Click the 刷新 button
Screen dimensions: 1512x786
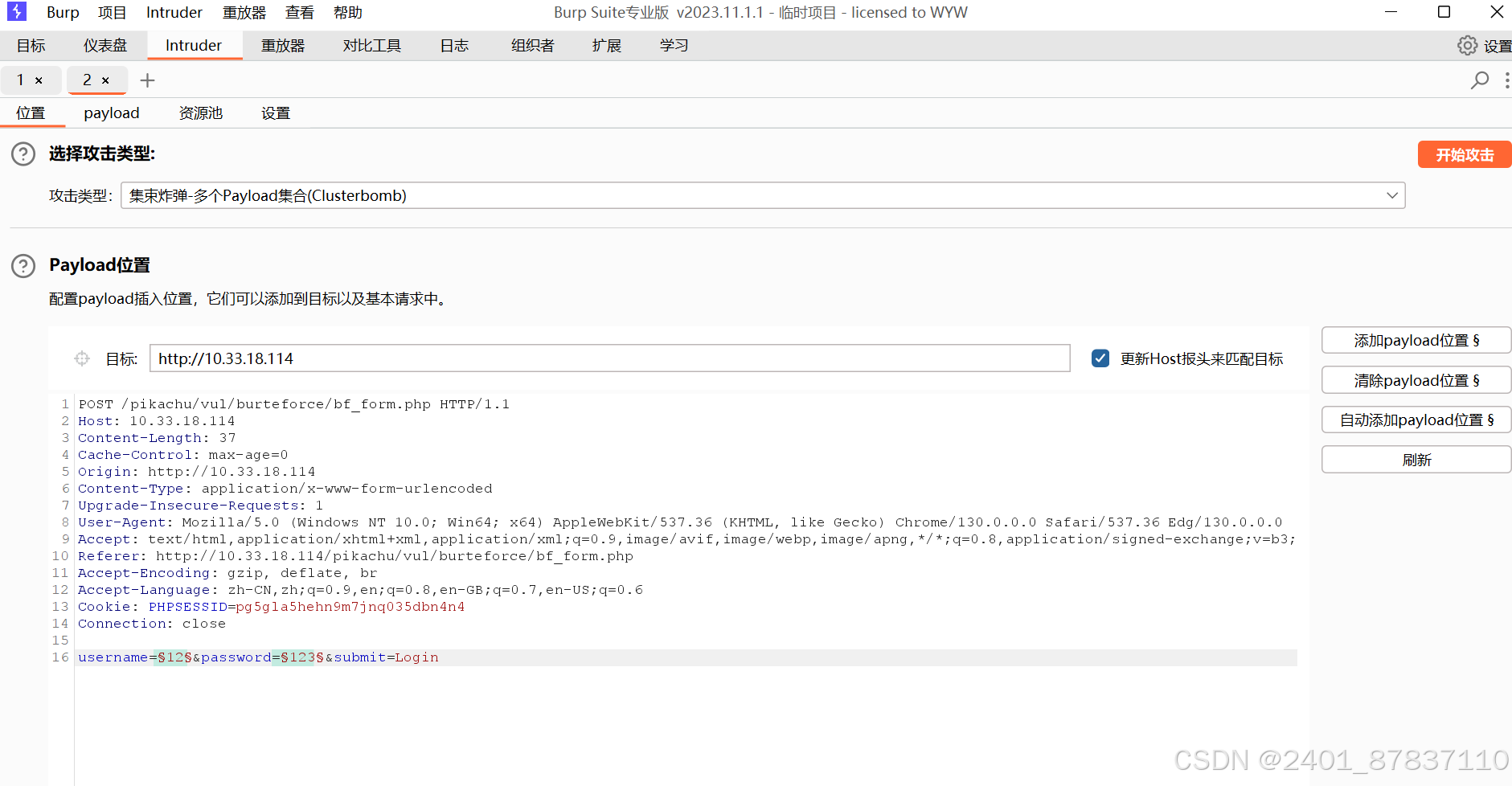1416,460
